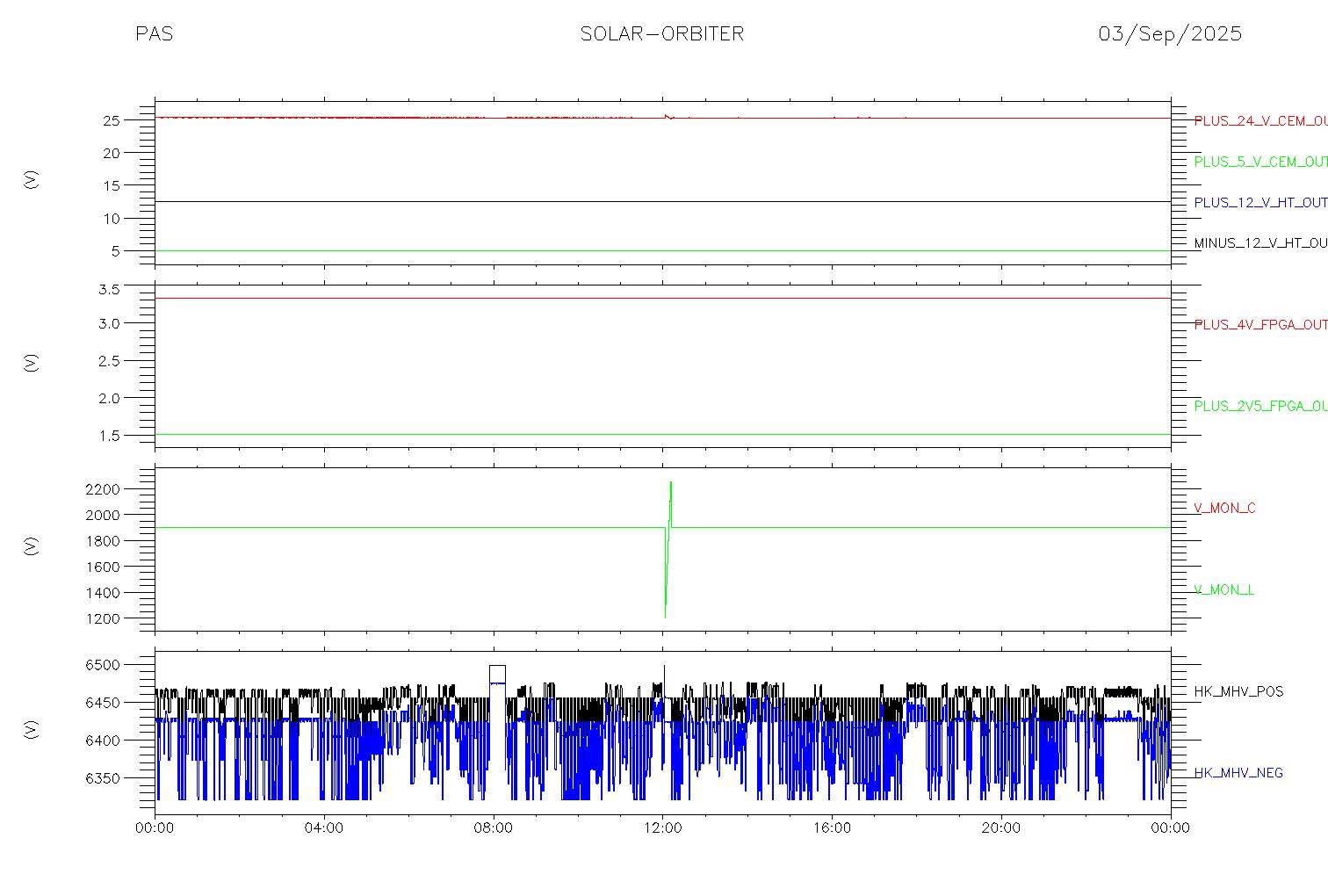Click the 16:00 time axis label

832,828
